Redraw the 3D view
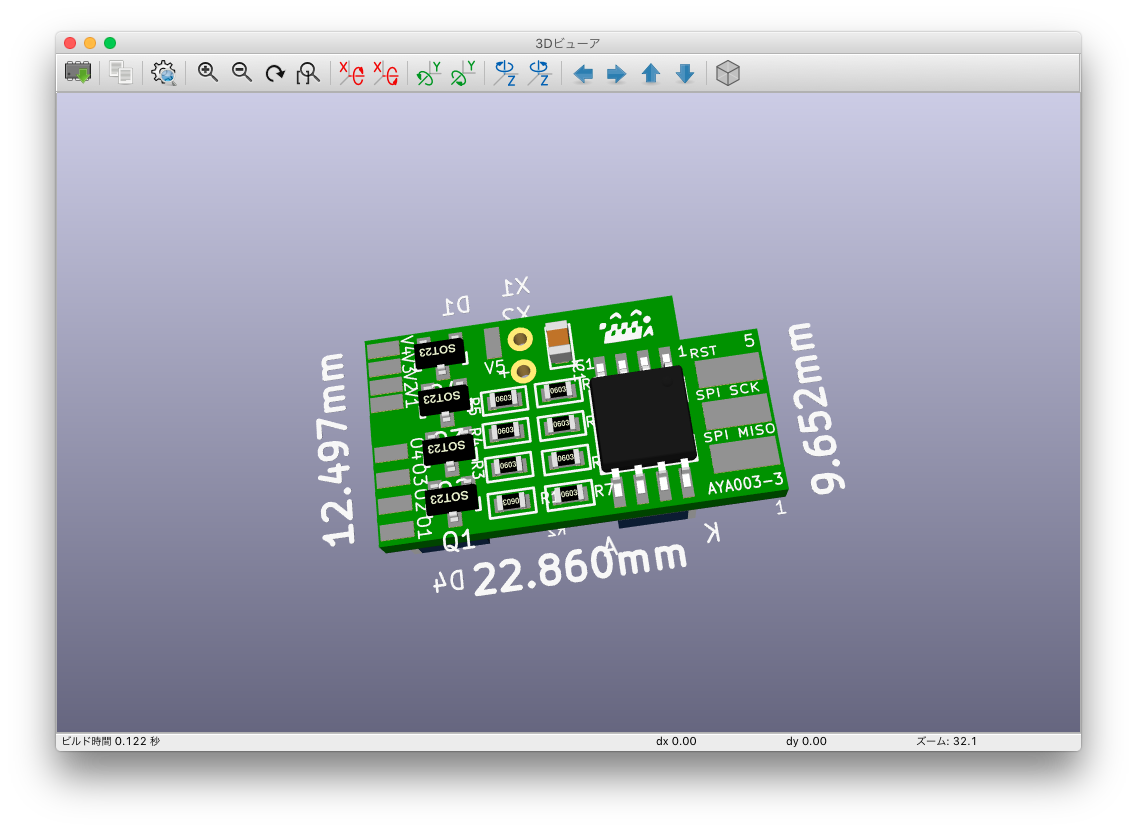The width and height of the screenshot is (1137, 831). [x=275, y=73]
